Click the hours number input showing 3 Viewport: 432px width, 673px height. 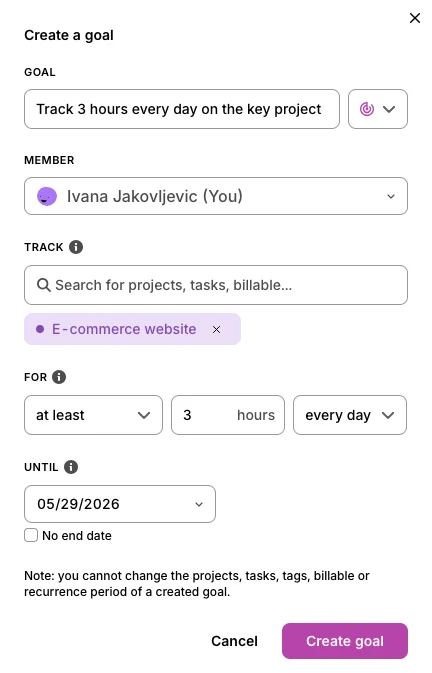(228, 415)
